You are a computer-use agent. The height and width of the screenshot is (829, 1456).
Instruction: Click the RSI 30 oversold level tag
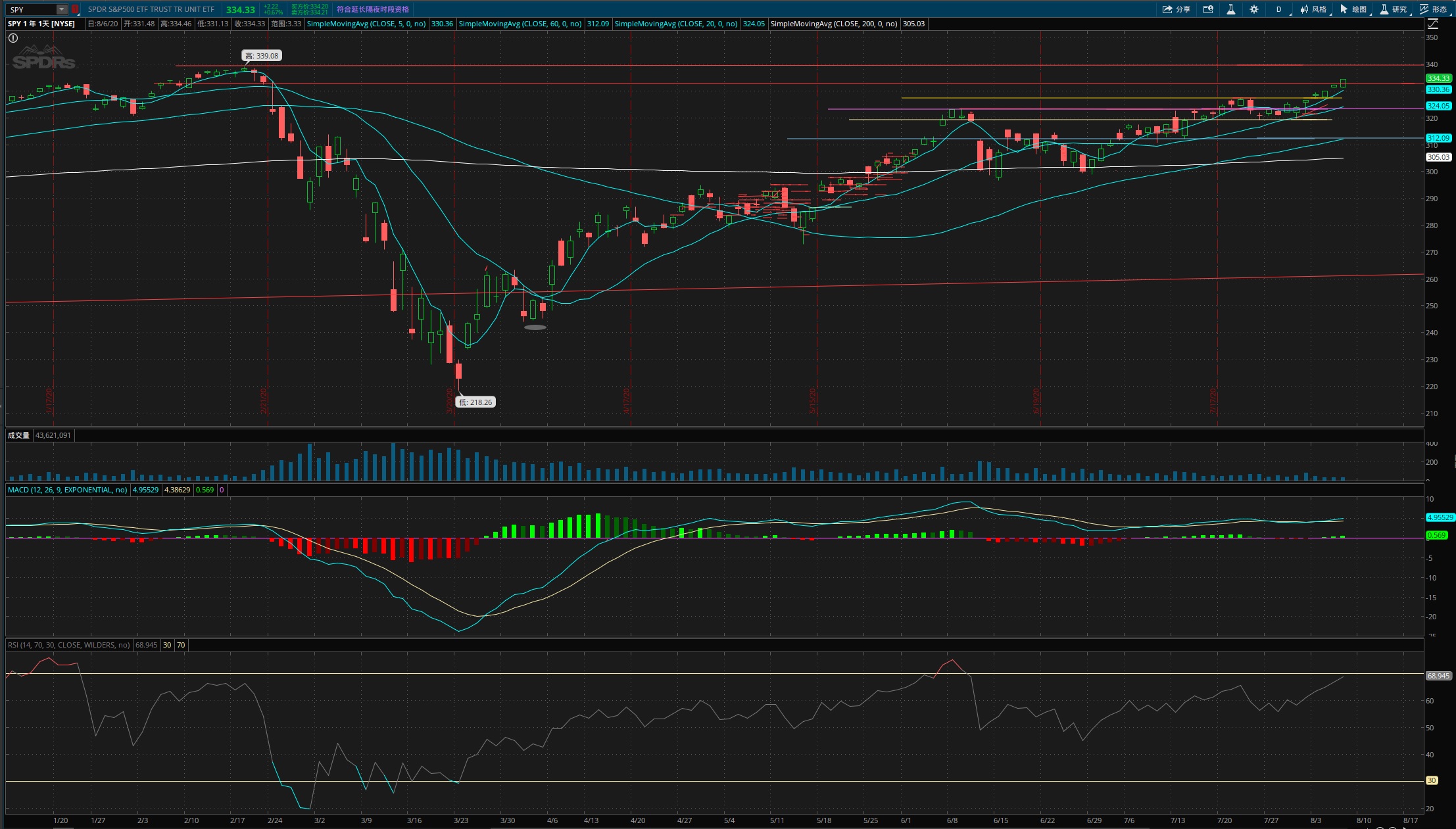coord(1432,780)
